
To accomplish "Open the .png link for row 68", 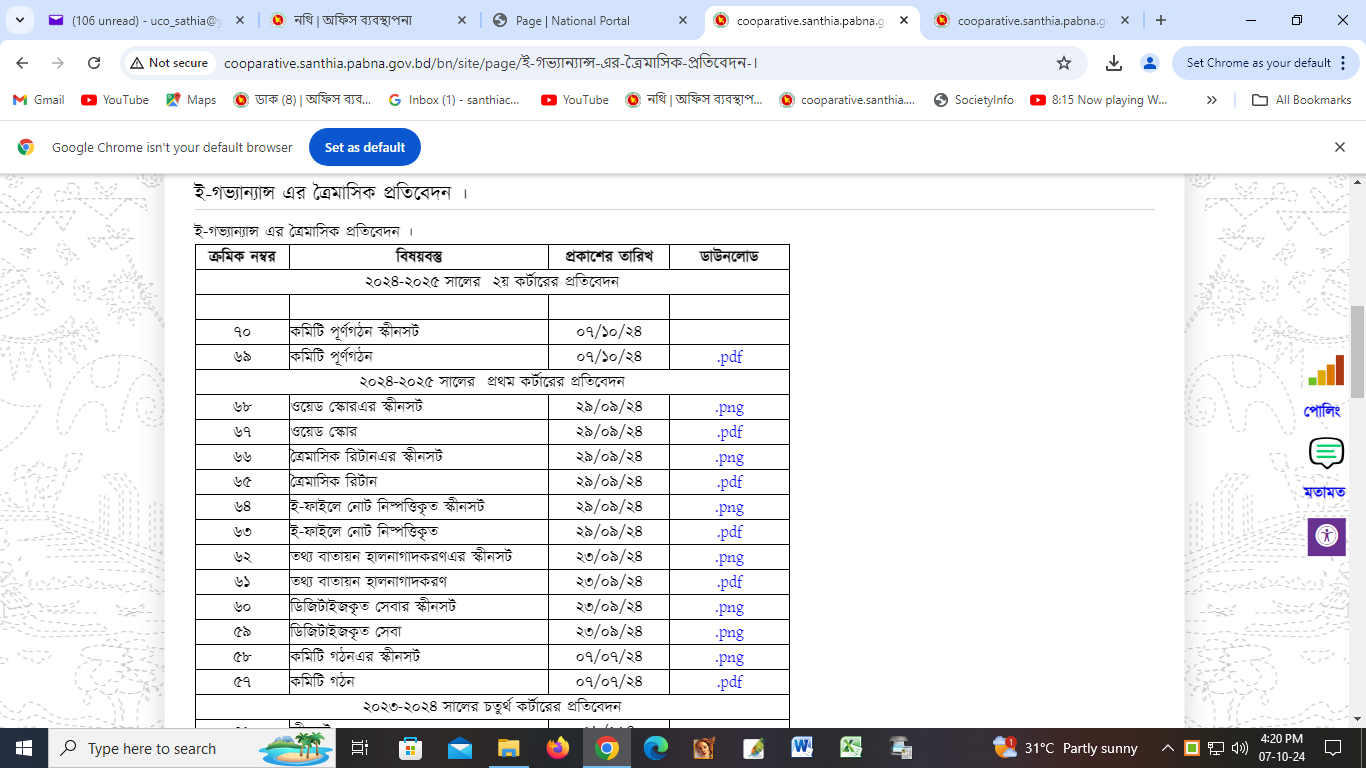I will [729, 407].
